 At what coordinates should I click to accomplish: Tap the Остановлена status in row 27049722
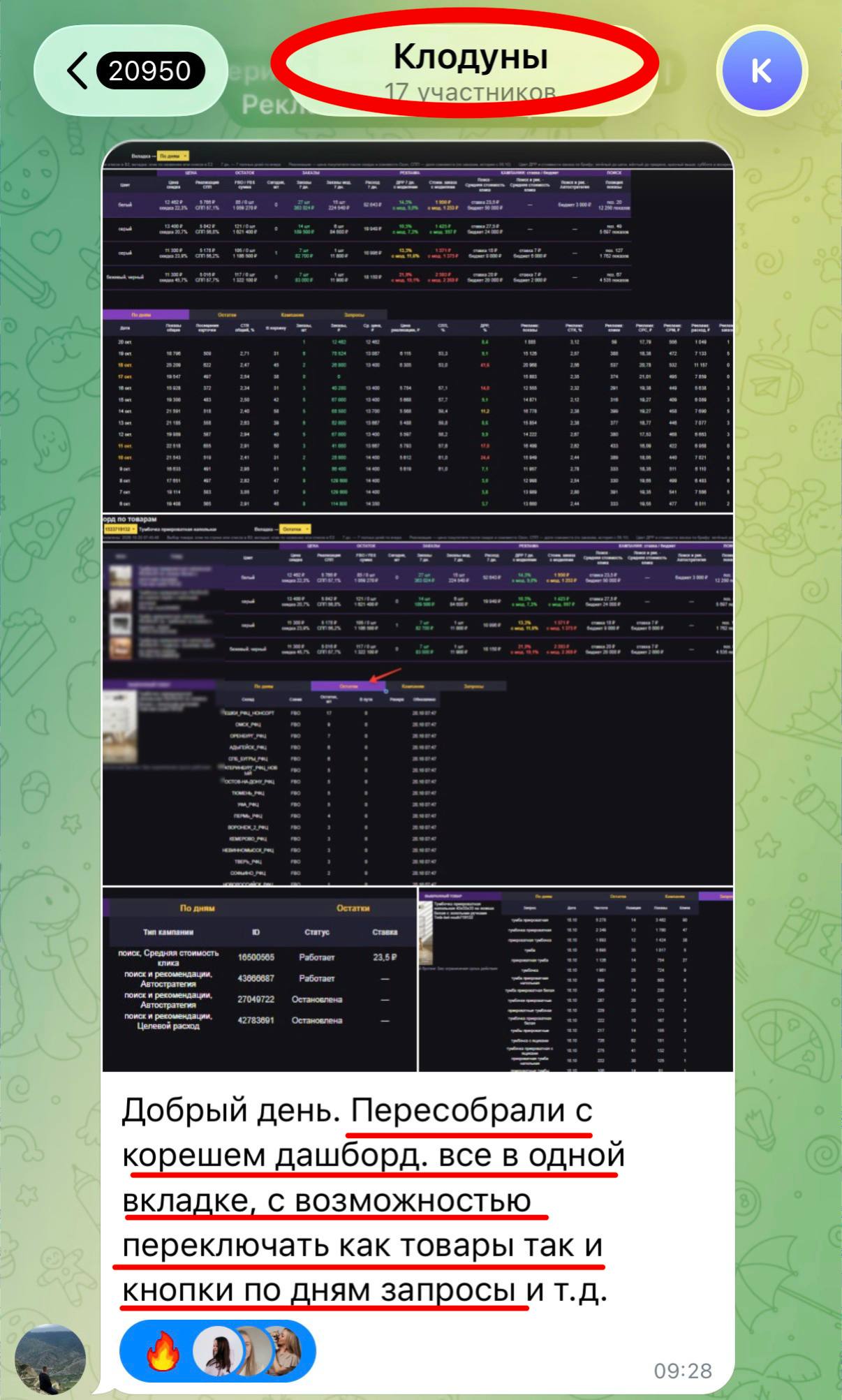(x=317, y=999)
